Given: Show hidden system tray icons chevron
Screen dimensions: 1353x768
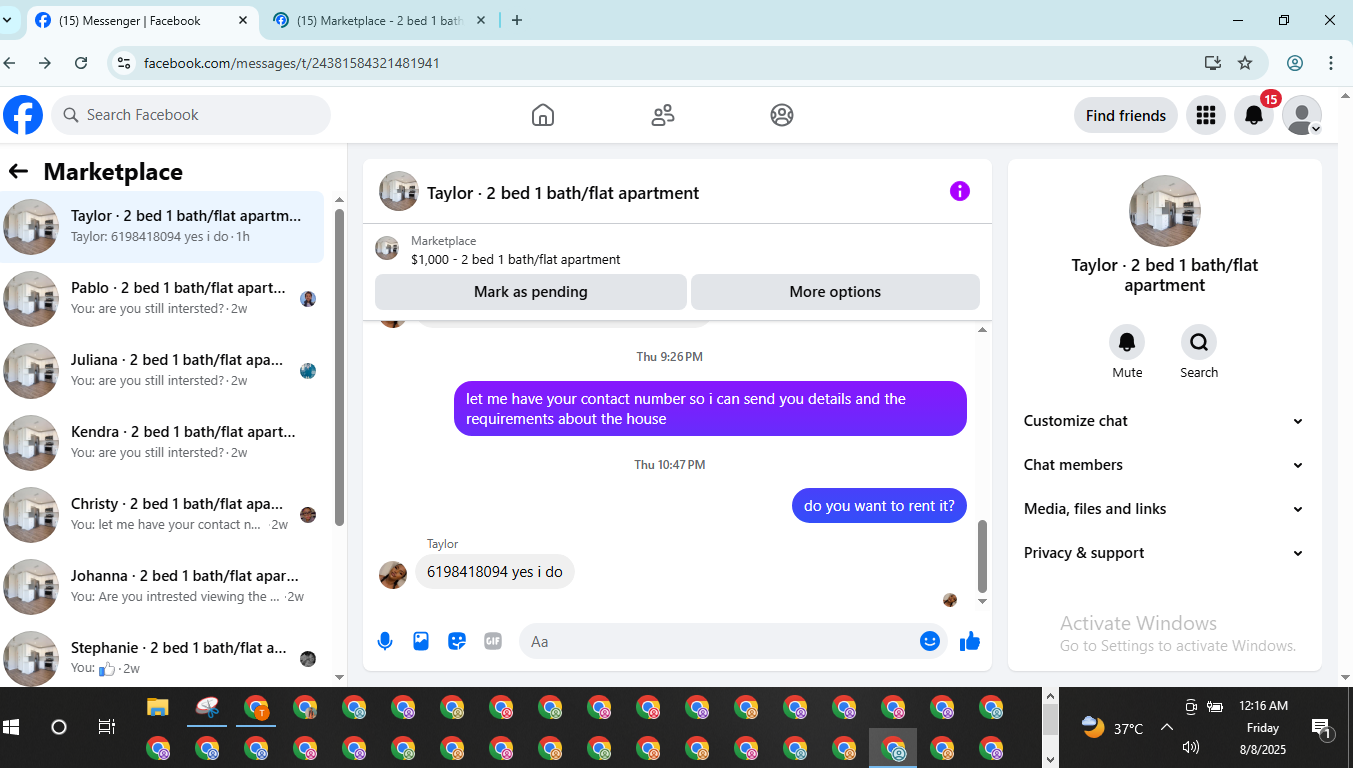Looking at the screenshot, I should click(x=1167, y=727).
